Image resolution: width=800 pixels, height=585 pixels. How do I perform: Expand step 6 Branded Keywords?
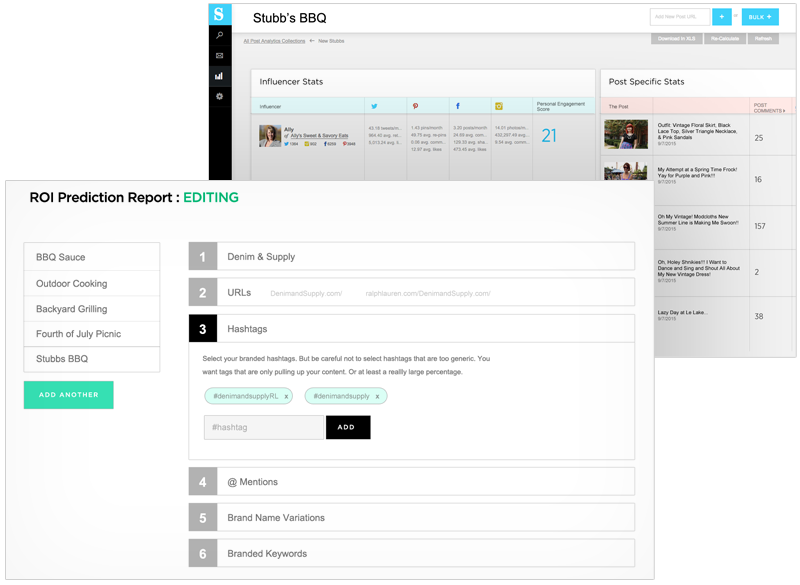(x=412, y=553)
